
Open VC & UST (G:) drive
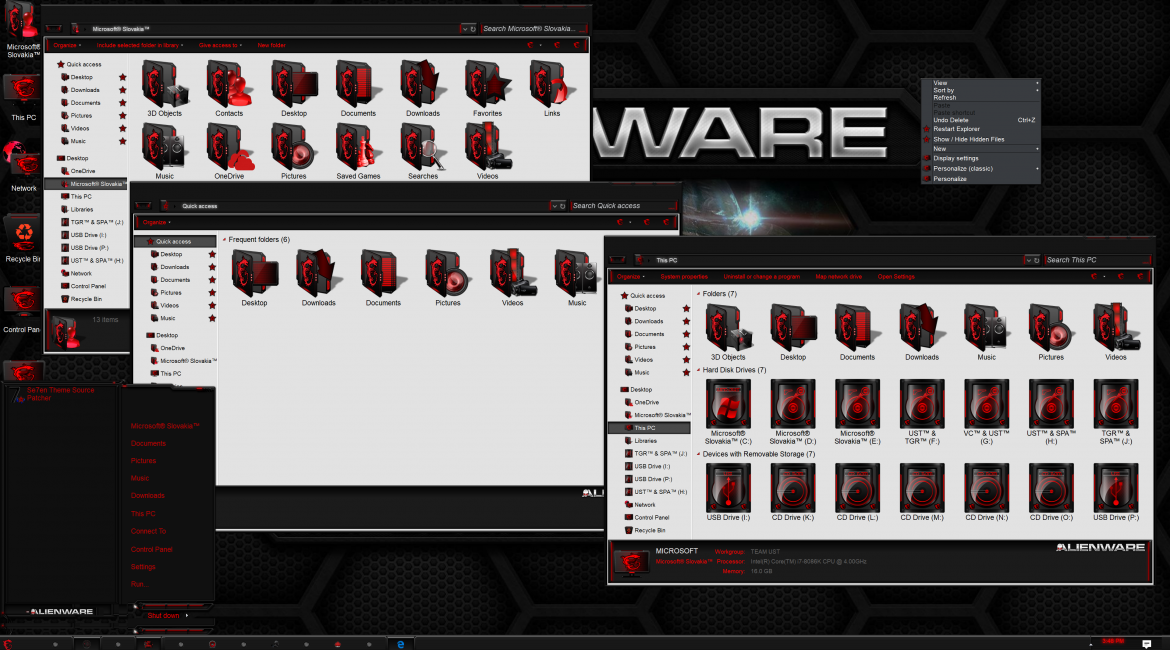[986, 412]
